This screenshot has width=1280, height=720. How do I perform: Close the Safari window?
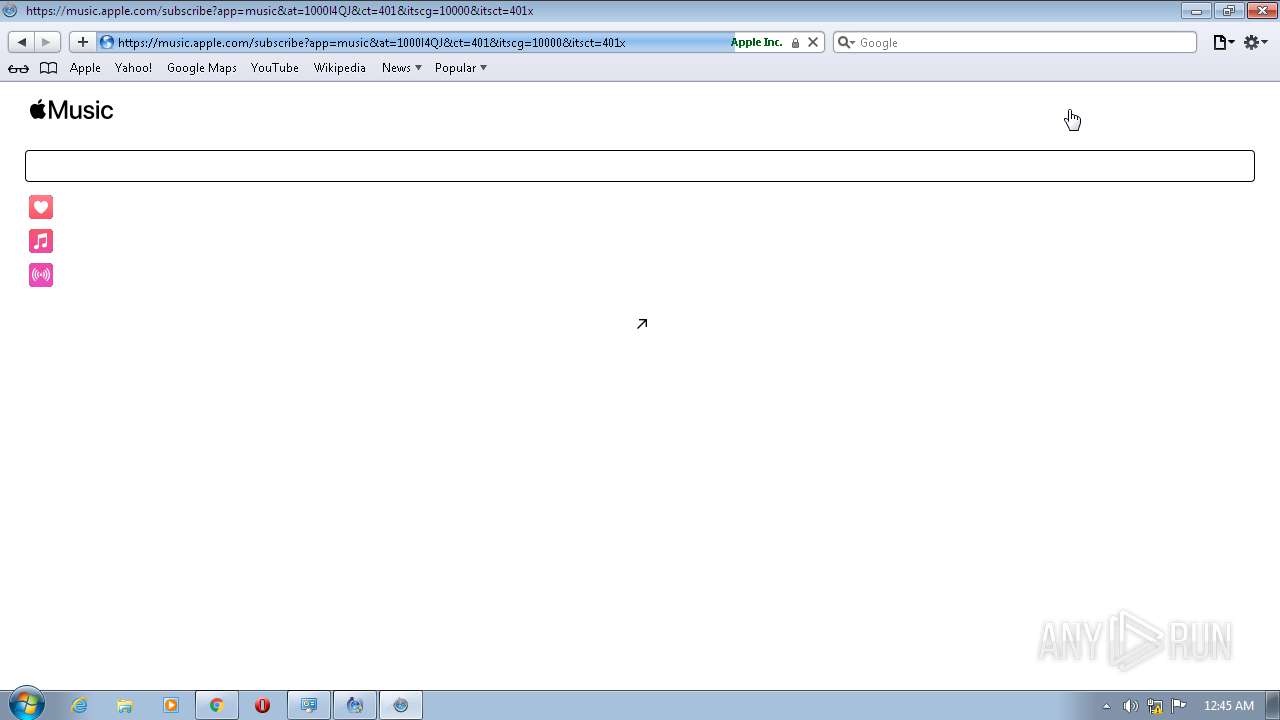[1261, 11]
